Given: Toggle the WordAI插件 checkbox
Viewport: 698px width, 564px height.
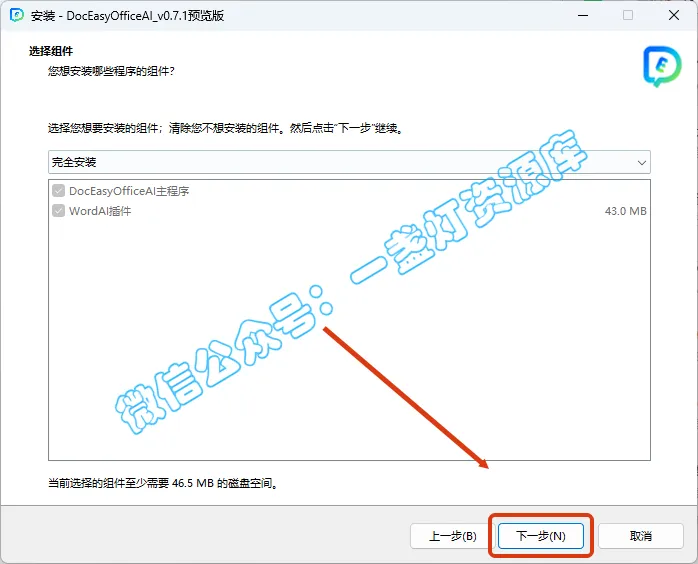Looking at the screenshot, I should (58, 211).
